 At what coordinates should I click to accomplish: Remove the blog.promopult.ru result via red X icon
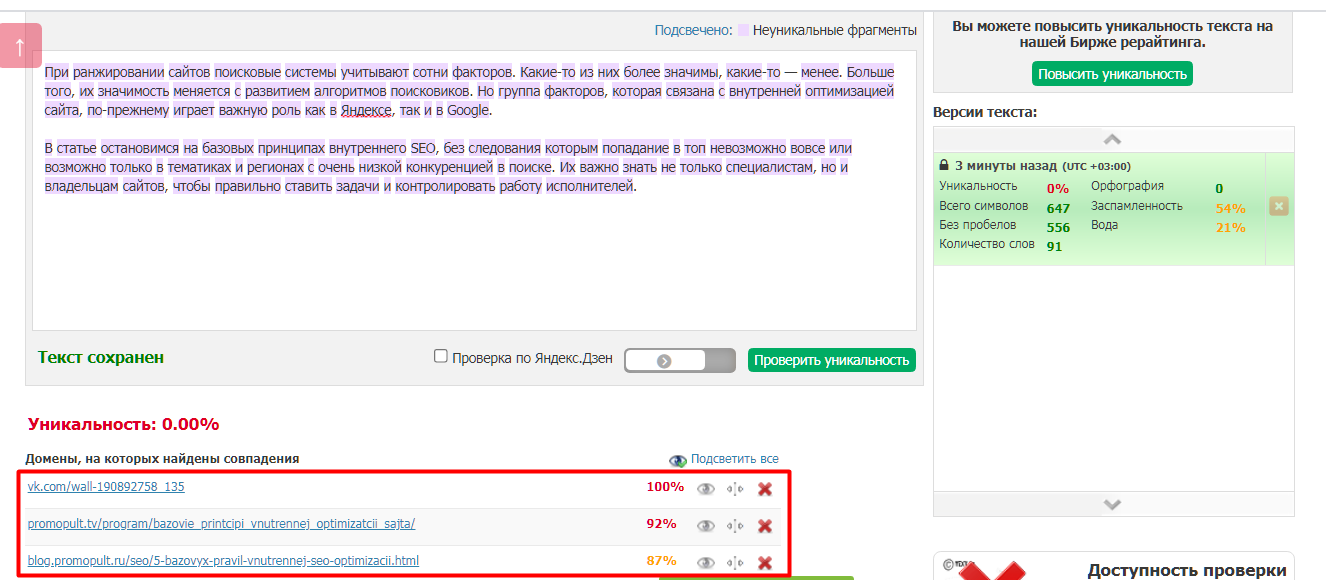763,561
